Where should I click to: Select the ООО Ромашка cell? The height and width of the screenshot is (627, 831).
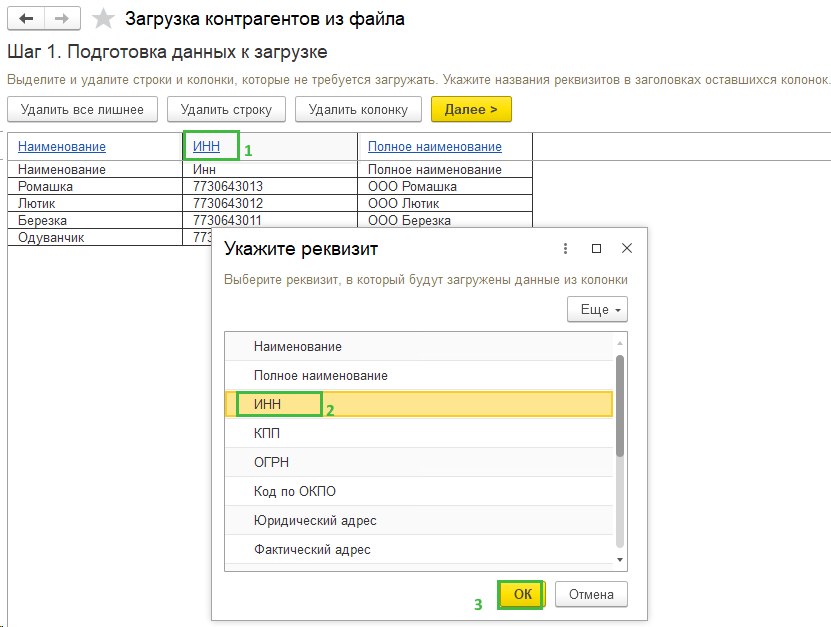(x=445, y=187)
